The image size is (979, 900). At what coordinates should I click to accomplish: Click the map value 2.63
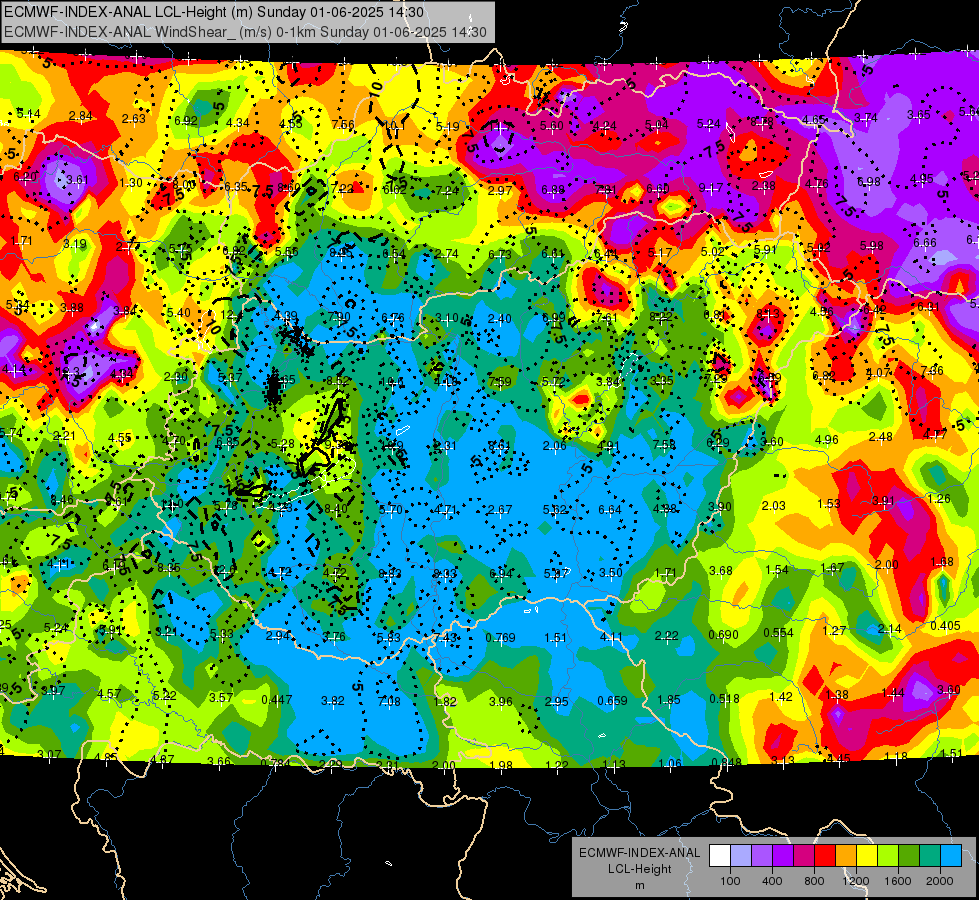click(133, 119)
